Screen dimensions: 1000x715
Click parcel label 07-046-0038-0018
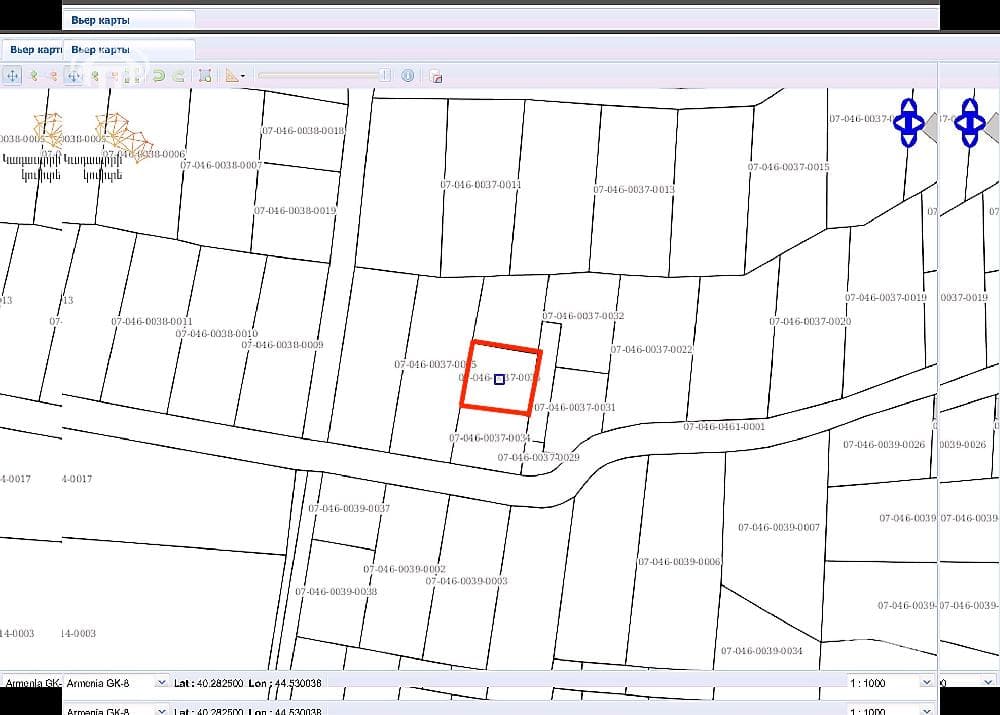(x=303, y=131)
